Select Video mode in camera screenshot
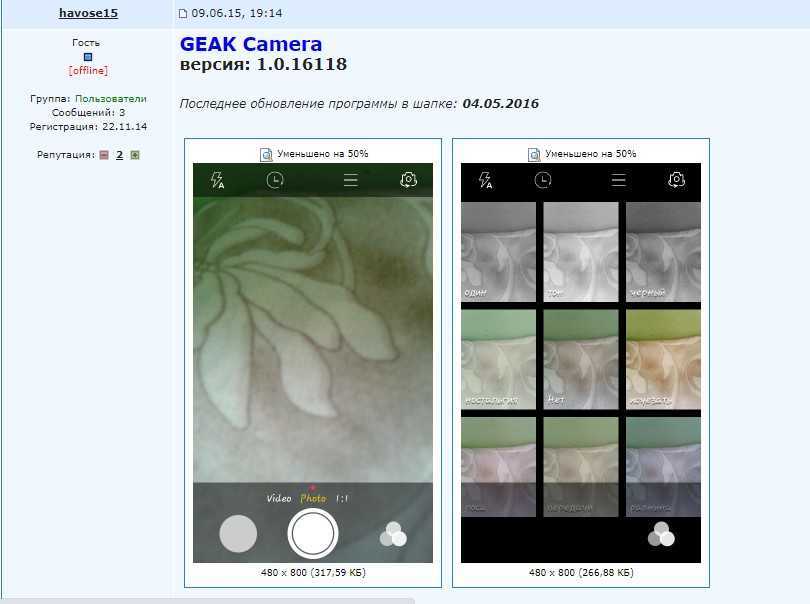This screenshot has width=810, height=604. coord(279,498)
